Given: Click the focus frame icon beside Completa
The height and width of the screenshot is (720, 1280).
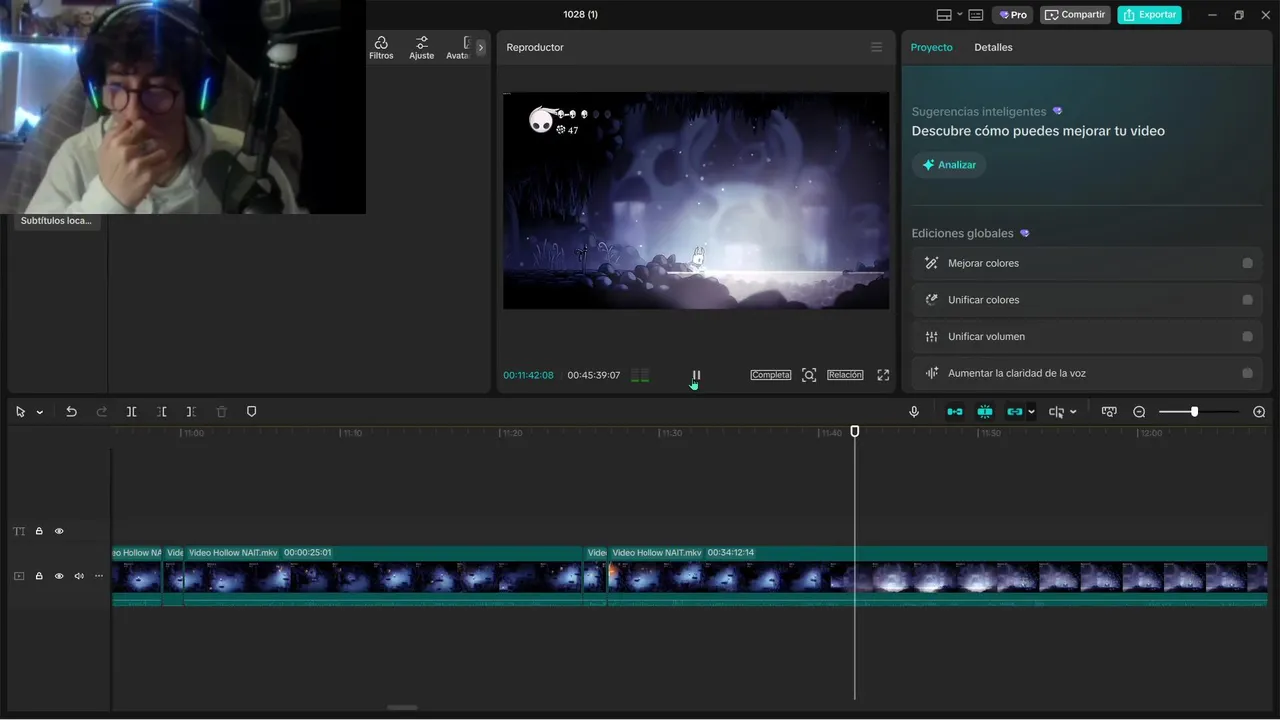Looking at the screenshot, I should (x=809, y=375).
